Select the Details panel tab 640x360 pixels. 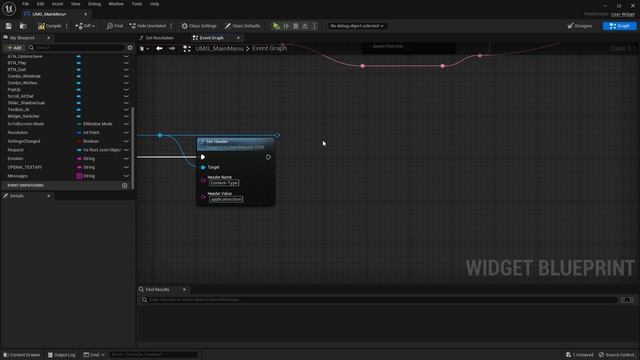16,196
